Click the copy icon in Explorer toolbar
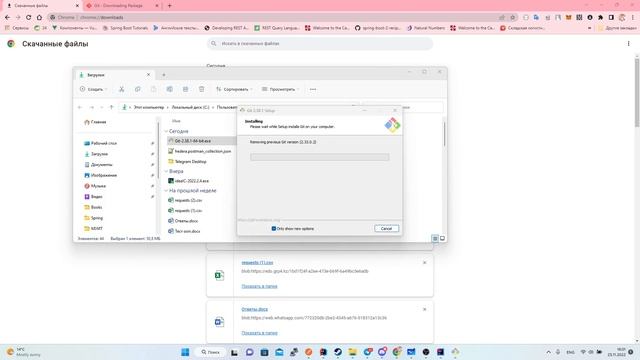The image size is (640, 360). pos(138,89)
